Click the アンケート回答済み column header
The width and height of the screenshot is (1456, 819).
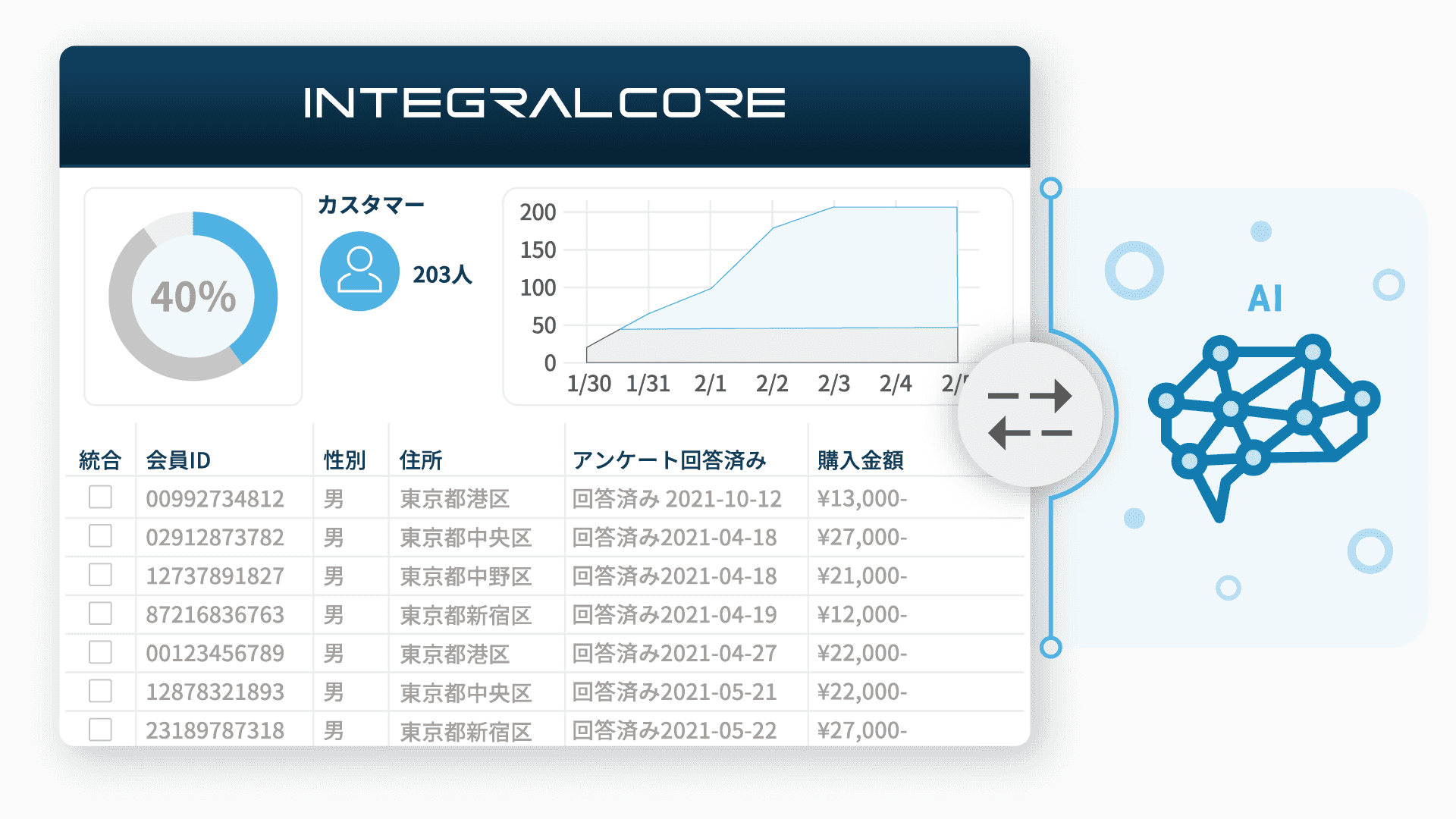tap(670, 460)
